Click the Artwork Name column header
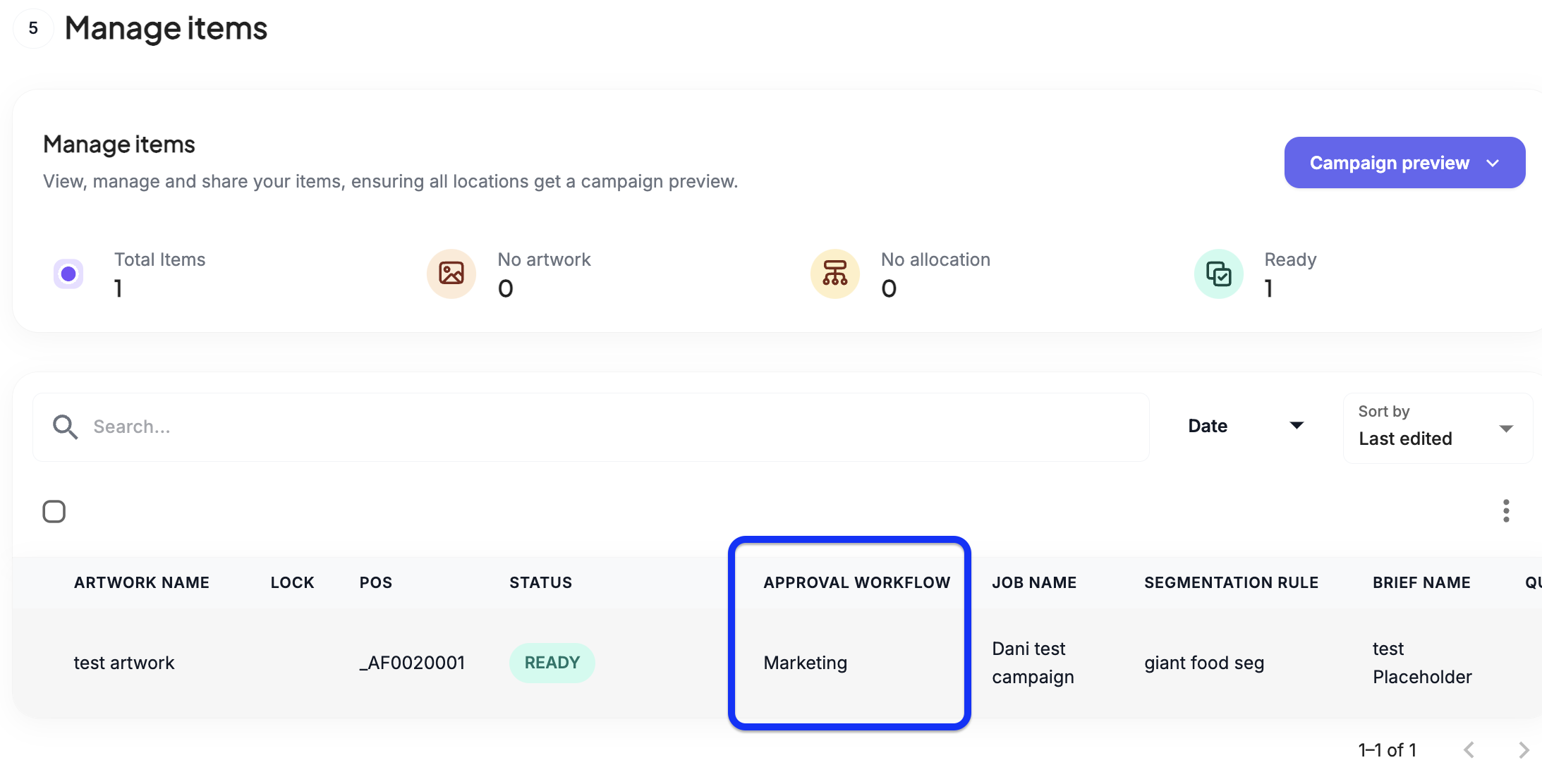Image resolution: width=1542 pixels, height=784 pixels. 142,582
